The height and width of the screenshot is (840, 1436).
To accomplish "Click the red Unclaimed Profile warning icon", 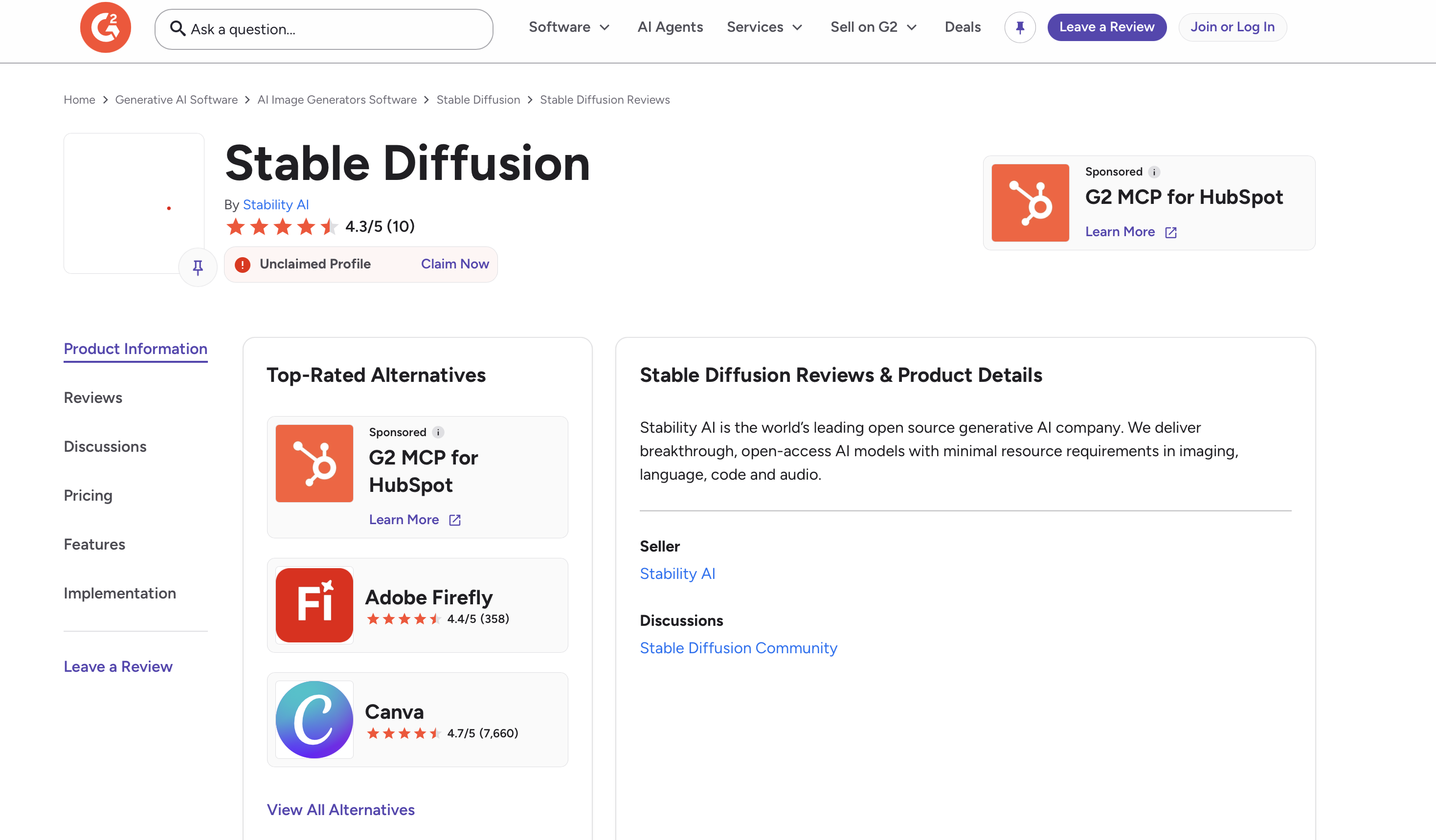I will click(243, 265).
